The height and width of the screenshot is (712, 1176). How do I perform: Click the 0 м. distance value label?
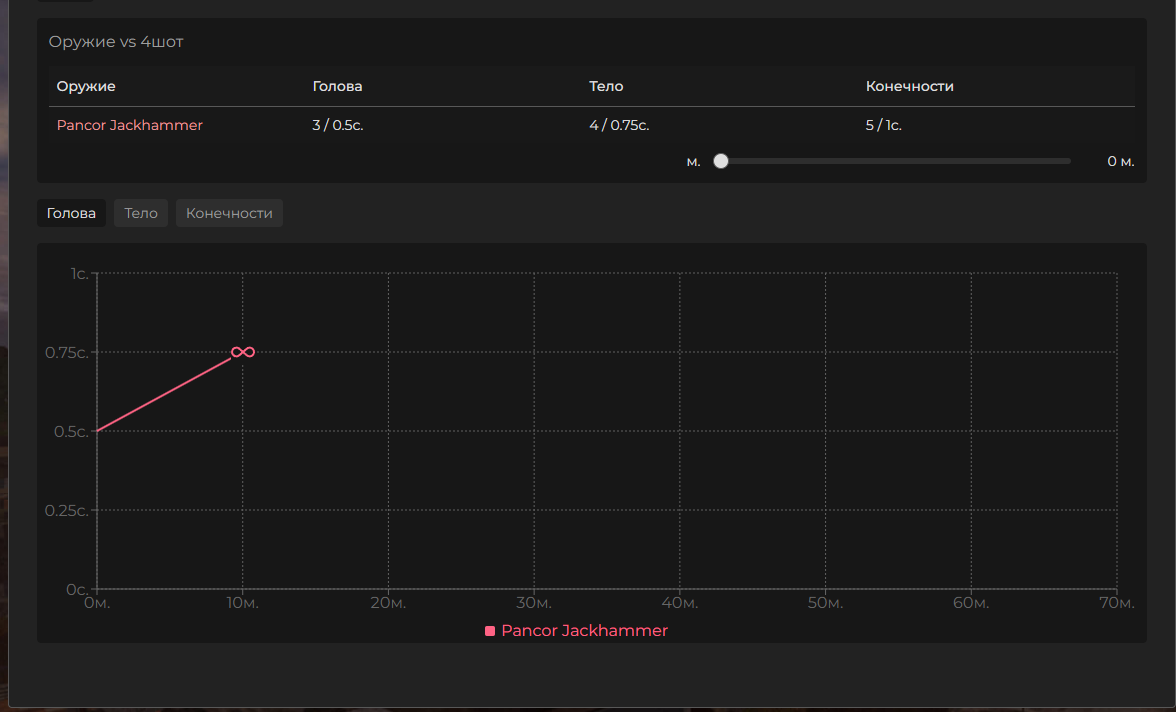tap(1120, 161)
